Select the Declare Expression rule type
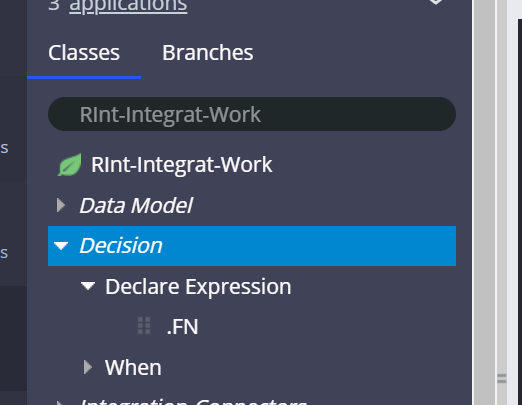 [198, 286]
